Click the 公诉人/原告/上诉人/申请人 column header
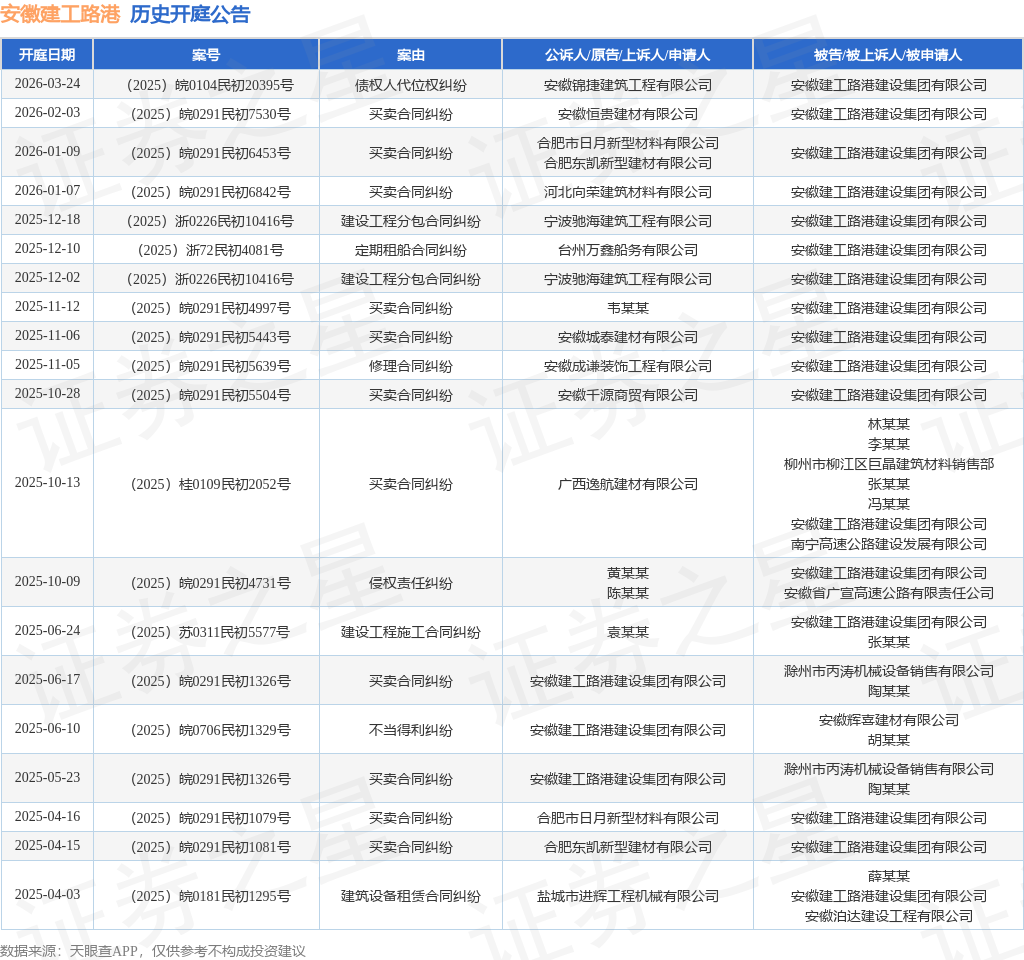This screenshot has height=960, width=1024. pos(627,55)
